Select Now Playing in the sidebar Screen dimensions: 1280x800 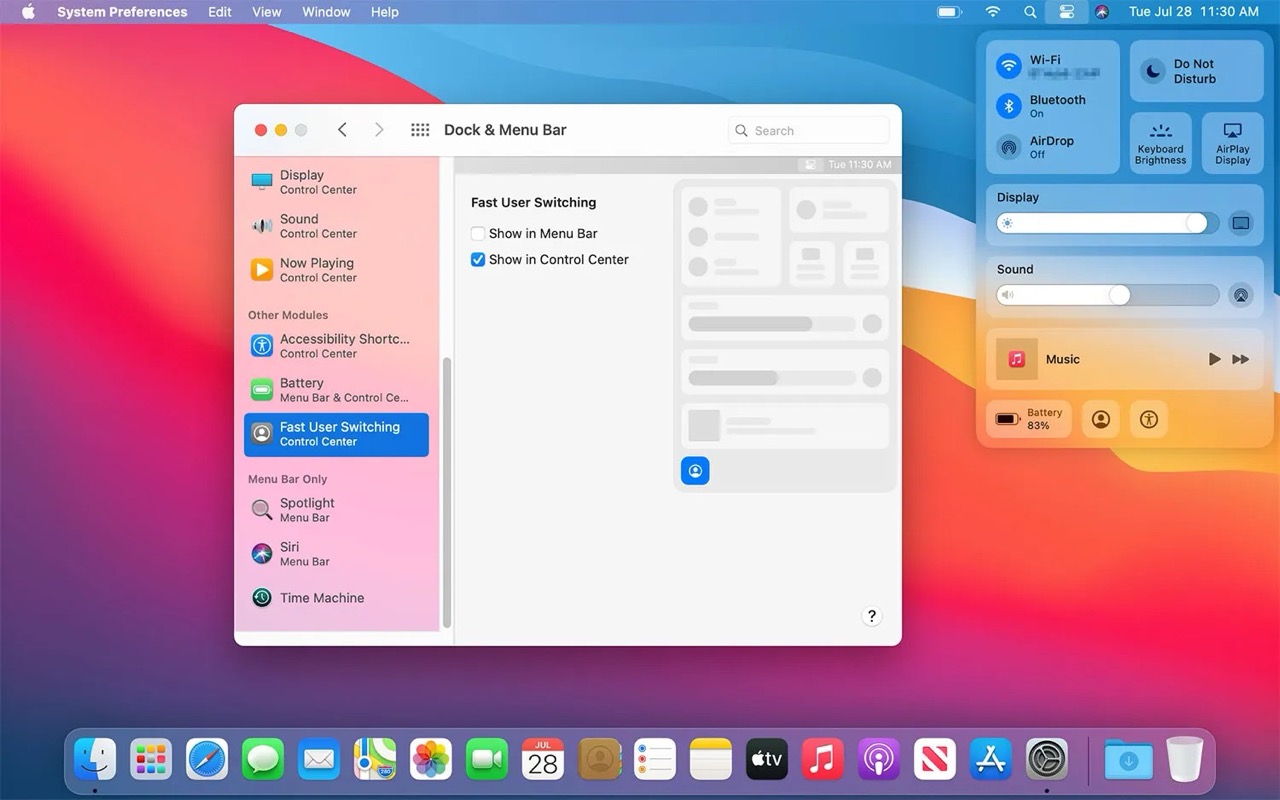(336, 270)
